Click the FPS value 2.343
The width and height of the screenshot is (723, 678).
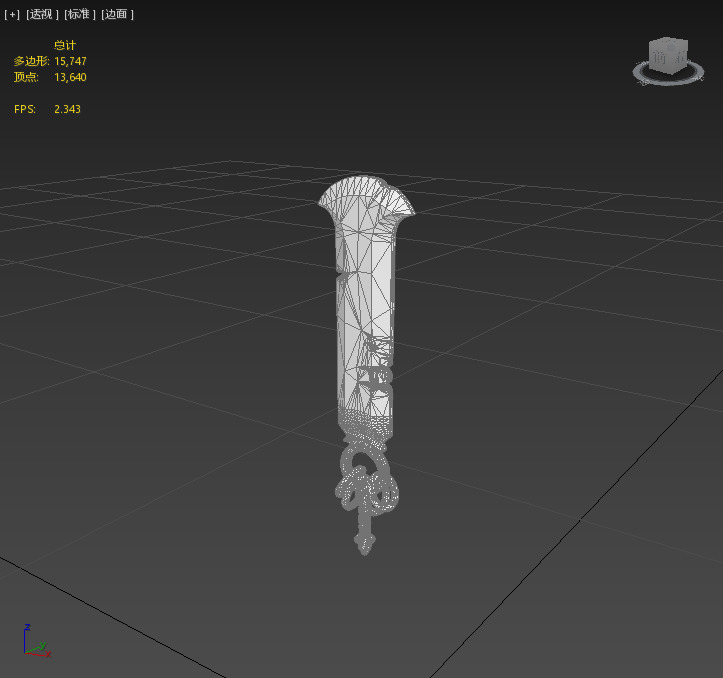pyautogui.click(x=67, y=109)
